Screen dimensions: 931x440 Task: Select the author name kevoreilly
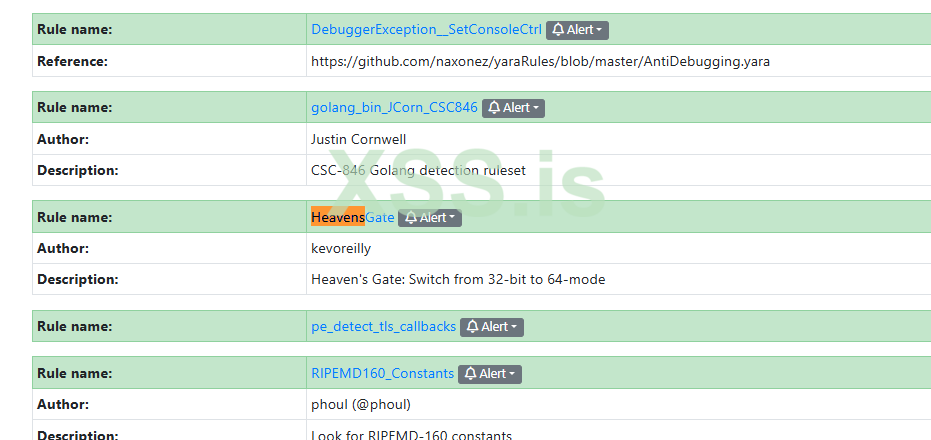[x=341, y=248]
